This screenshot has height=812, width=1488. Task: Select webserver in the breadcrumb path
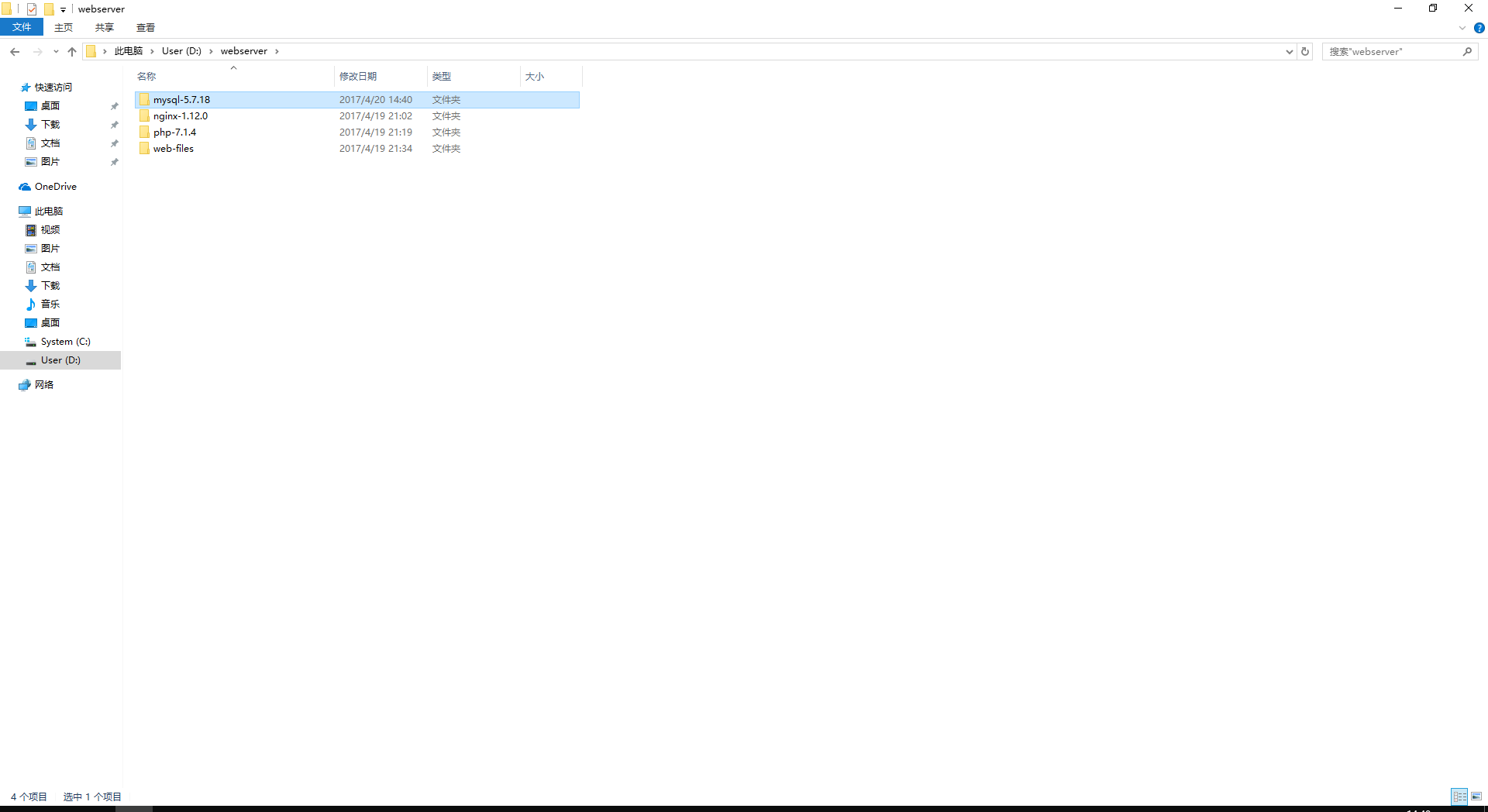pyautogui.click(x=244, y=51)
